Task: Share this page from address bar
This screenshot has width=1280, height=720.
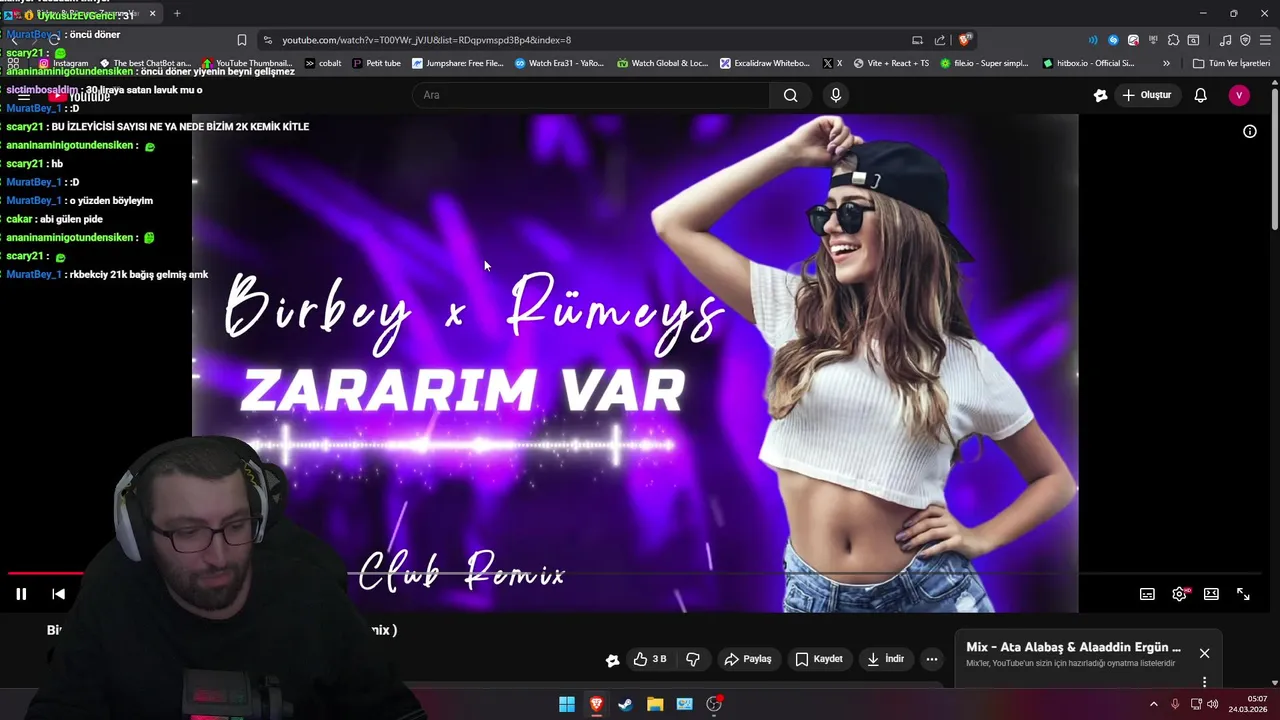Action: coord(940,40)
